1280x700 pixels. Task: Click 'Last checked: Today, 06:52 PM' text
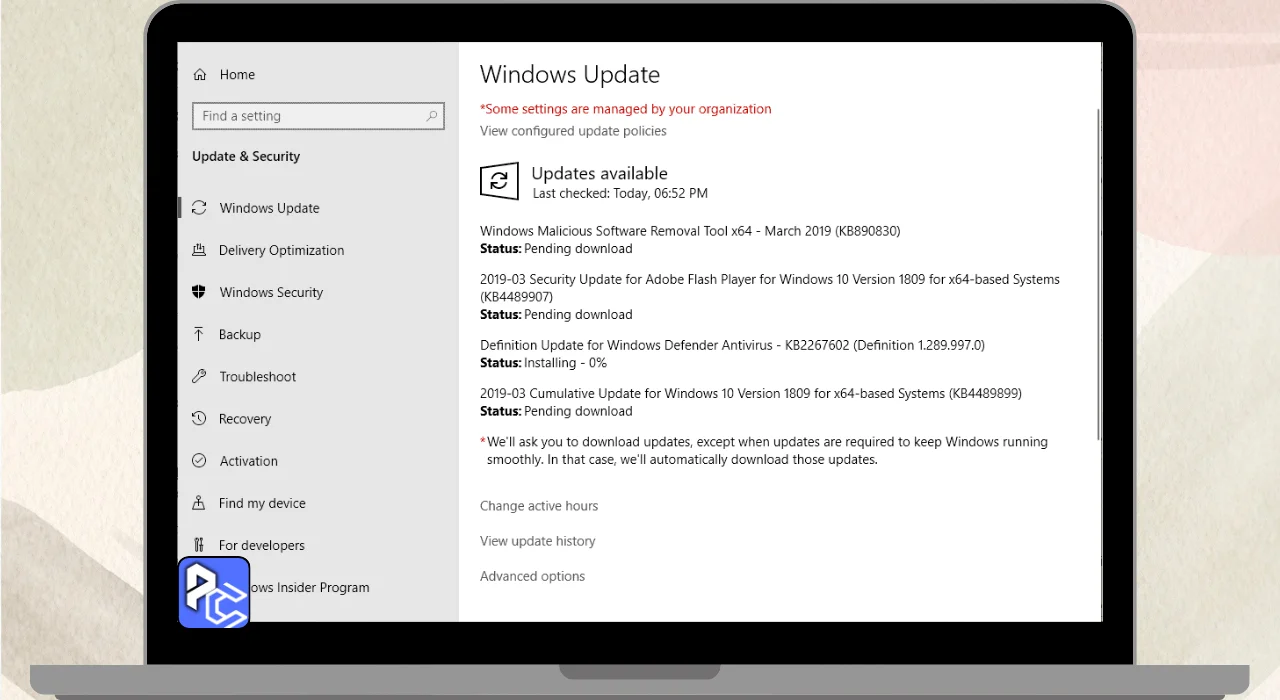[620, 193]
